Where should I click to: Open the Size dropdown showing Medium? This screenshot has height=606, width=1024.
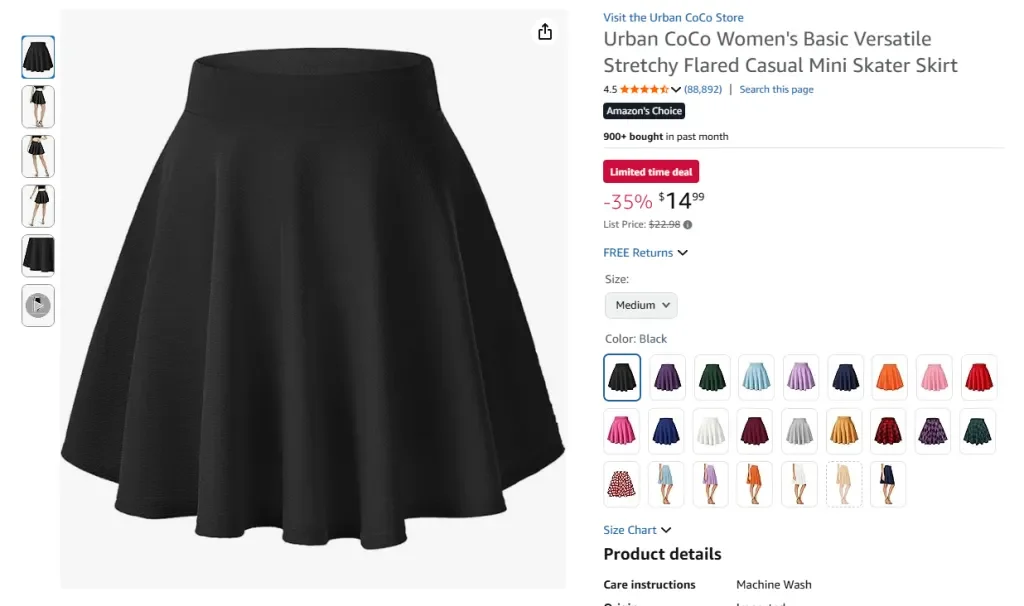pos(640,305)
